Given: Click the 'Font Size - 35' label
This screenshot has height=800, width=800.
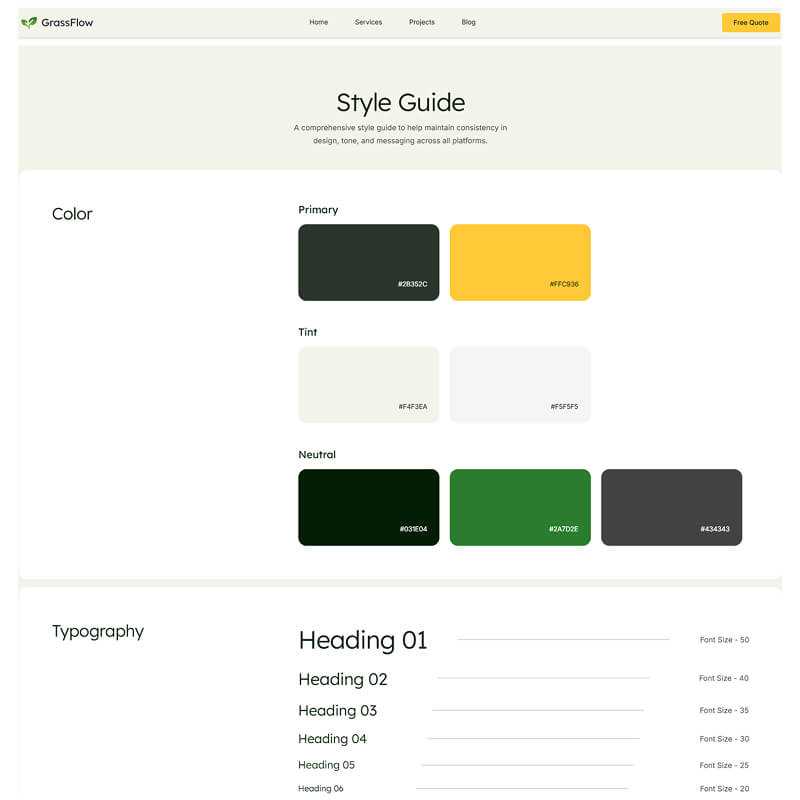Looking at the screenshot, I should click(724, 710).
